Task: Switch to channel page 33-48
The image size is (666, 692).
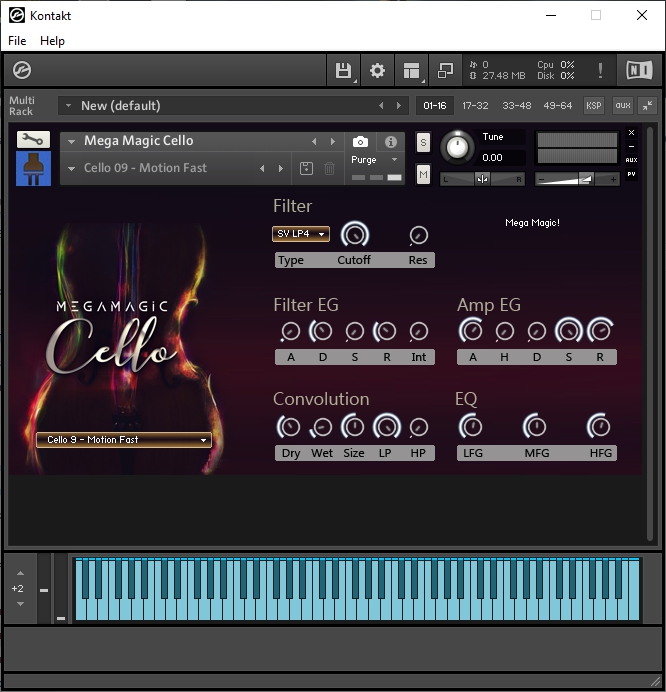Action: 516,105
